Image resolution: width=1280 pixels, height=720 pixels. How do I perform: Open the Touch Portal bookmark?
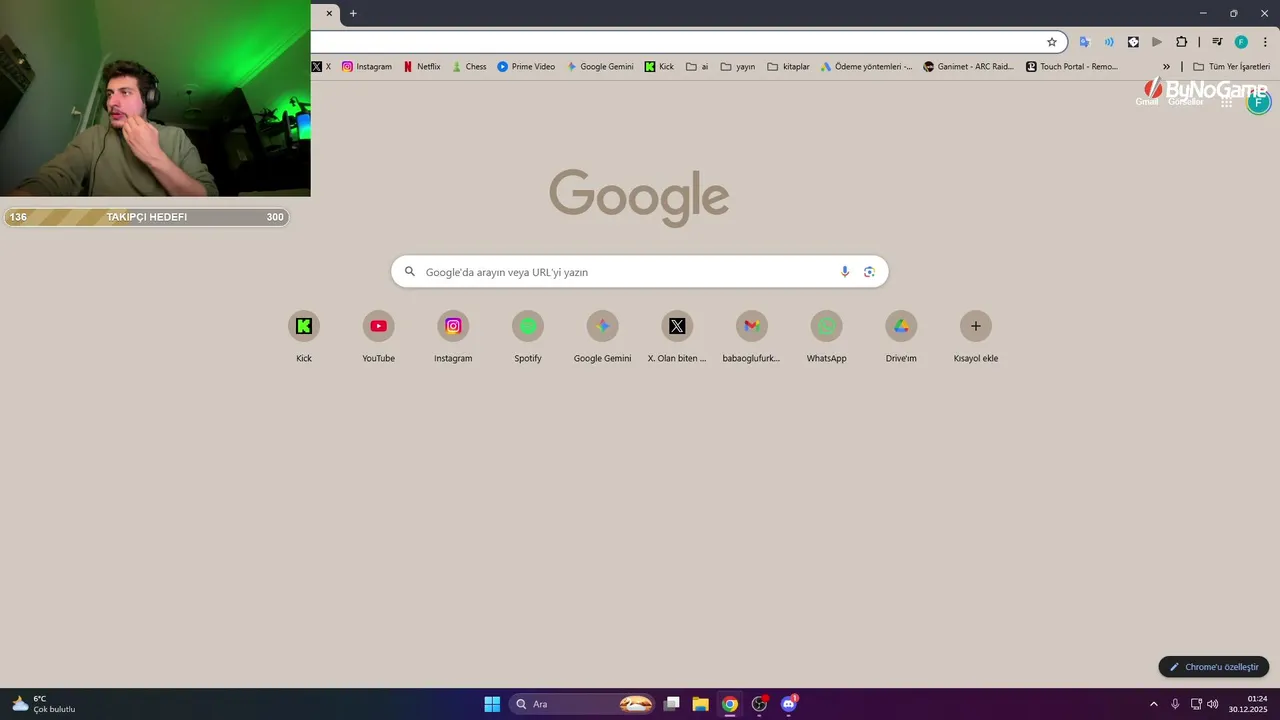(x=1072, y=67)
